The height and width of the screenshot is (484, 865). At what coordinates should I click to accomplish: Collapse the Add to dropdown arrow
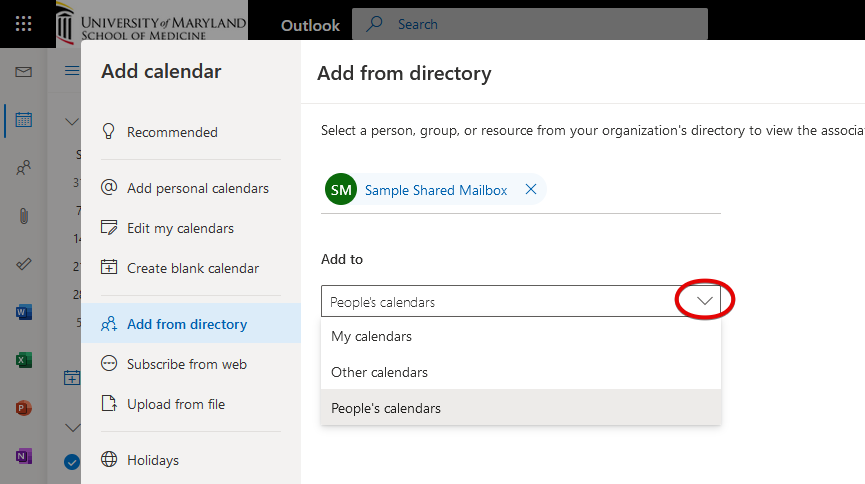point(705,301)
